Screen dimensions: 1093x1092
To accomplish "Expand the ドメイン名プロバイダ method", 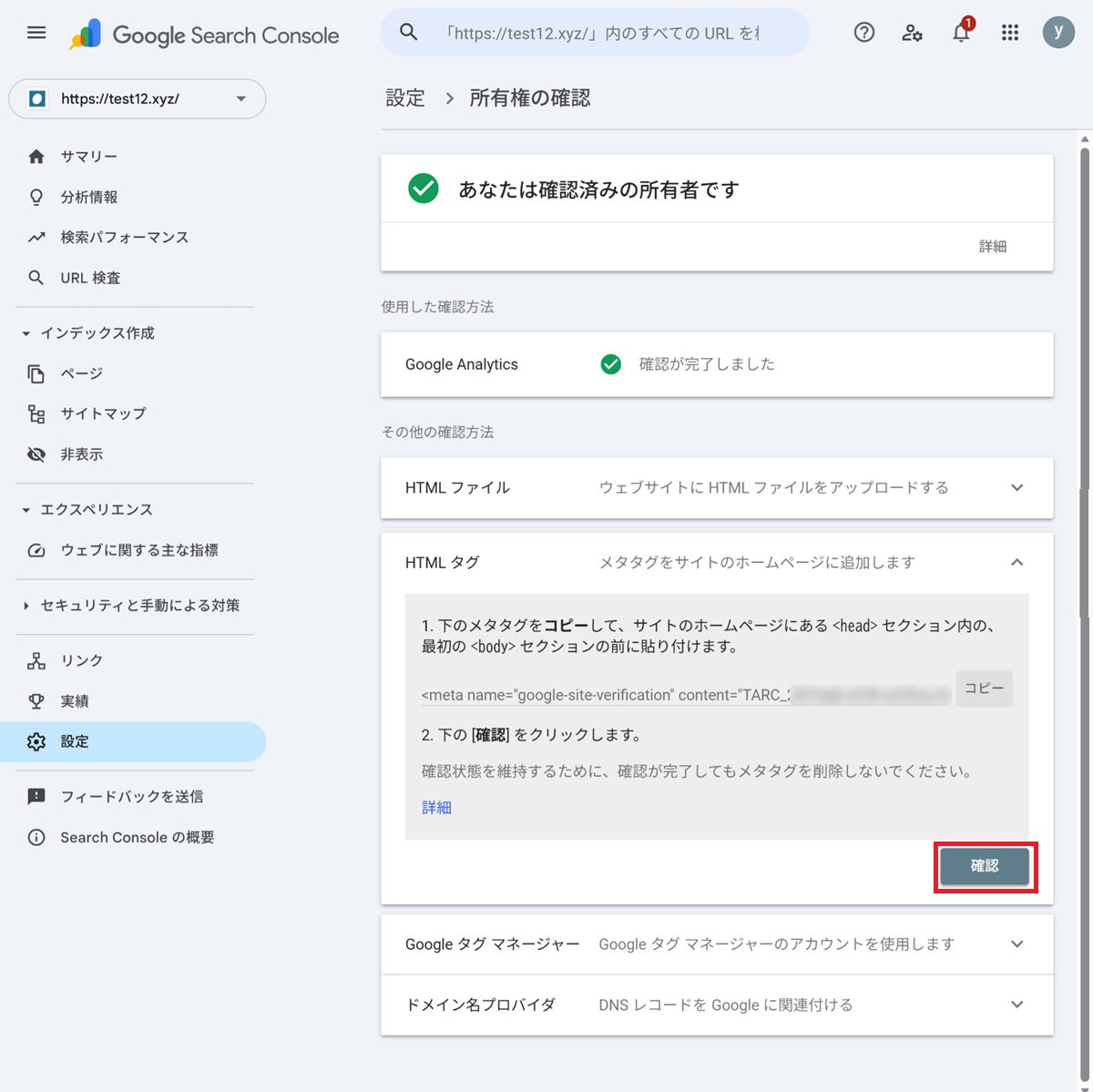I will 1016,1005.
